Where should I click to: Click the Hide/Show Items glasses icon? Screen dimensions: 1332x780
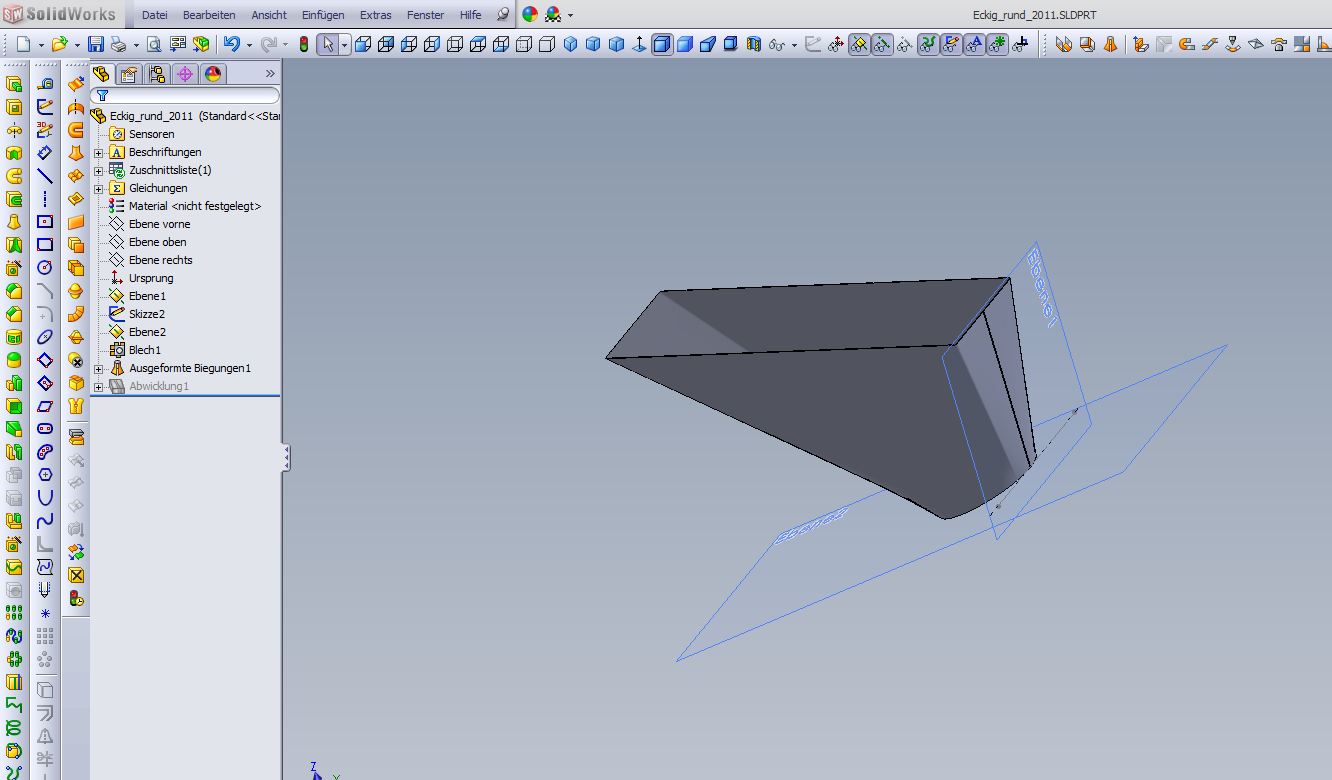click(x=777, y=44)
